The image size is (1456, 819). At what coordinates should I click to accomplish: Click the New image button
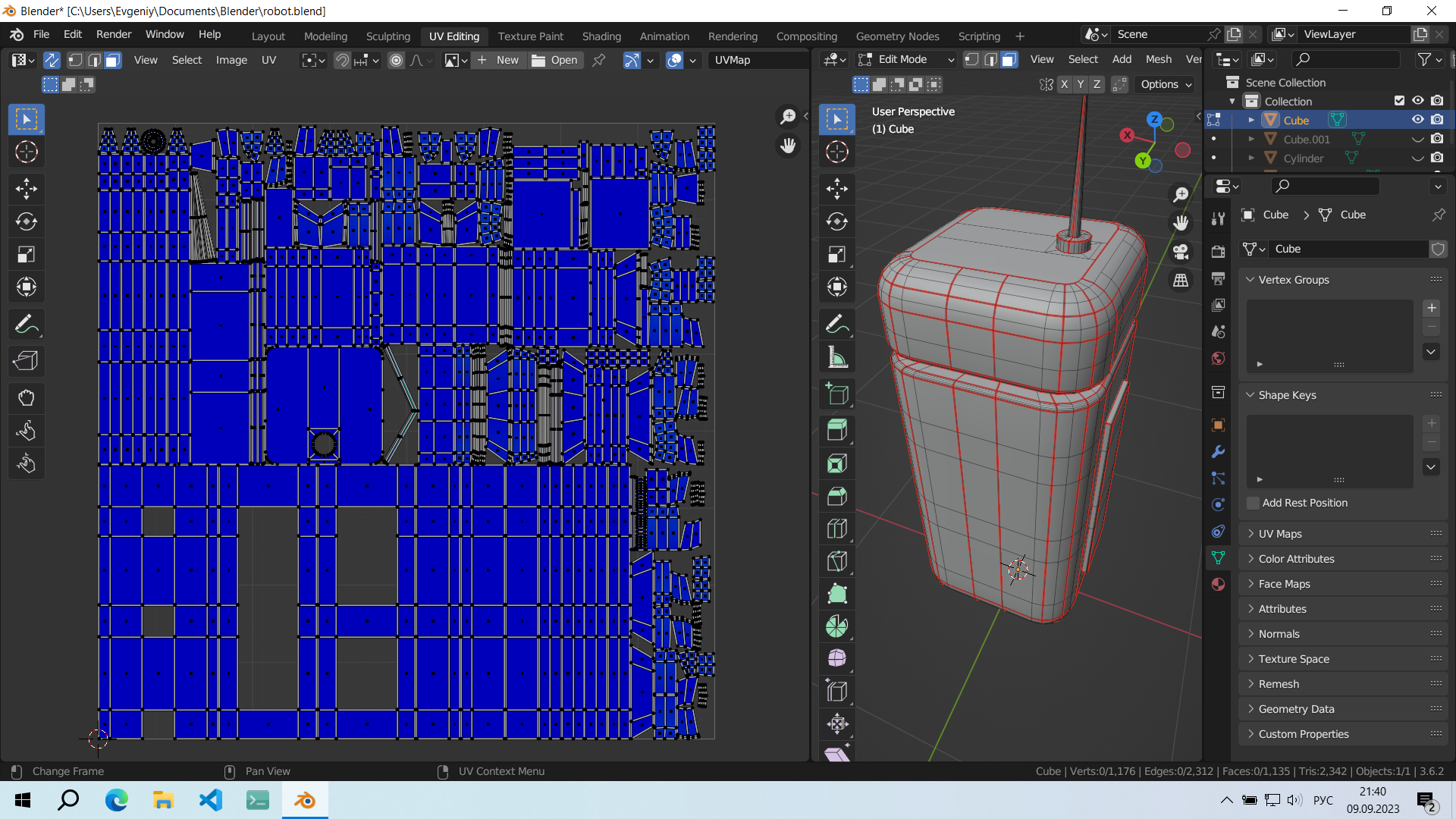point(498,60)
